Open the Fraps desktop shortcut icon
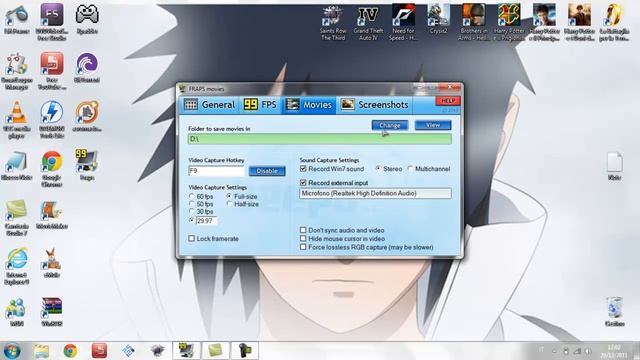 click(x=87, y=161)
